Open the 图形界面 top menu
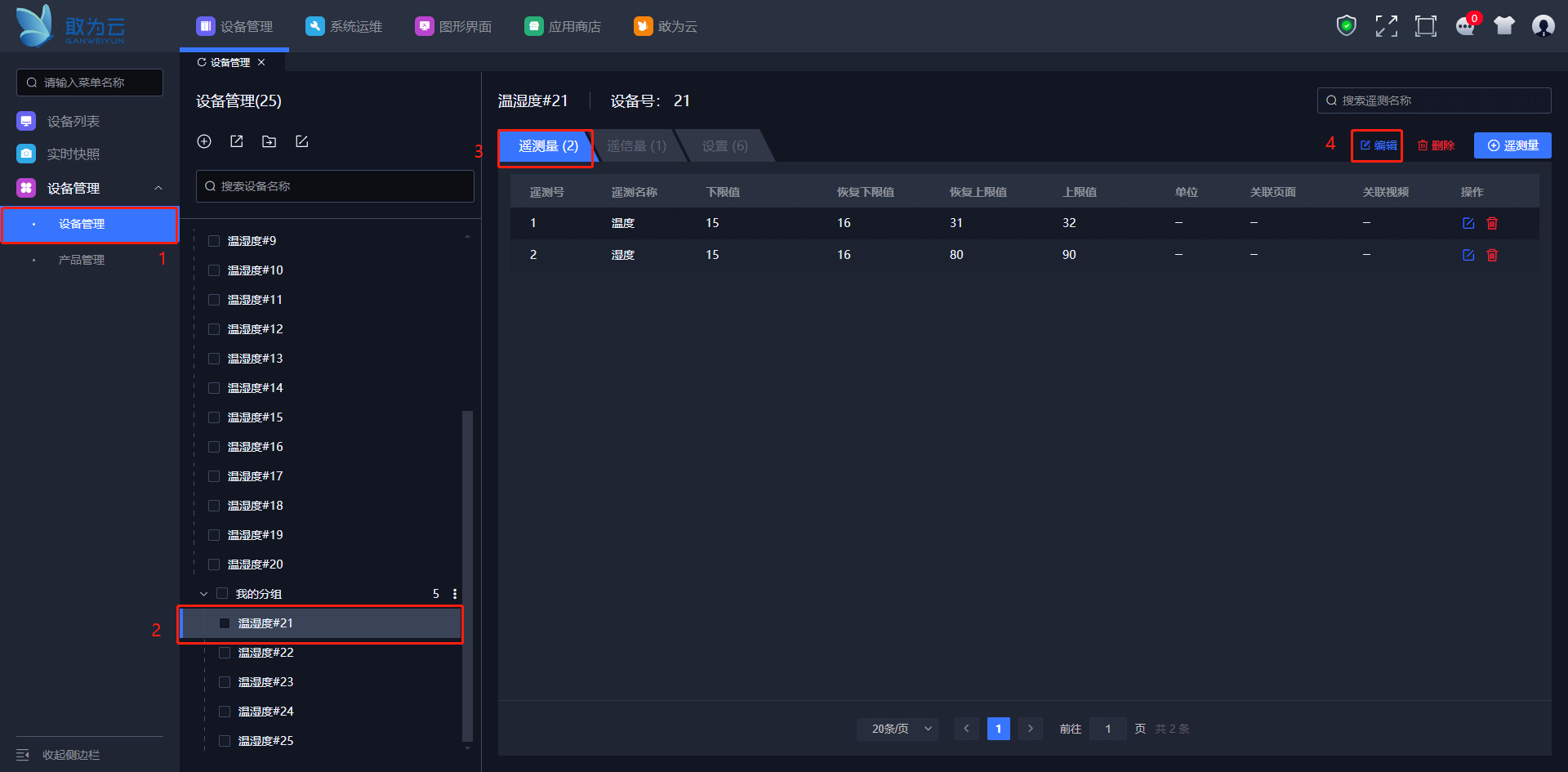This screenshot has width=1568, height=772. (x=453, y=26)
